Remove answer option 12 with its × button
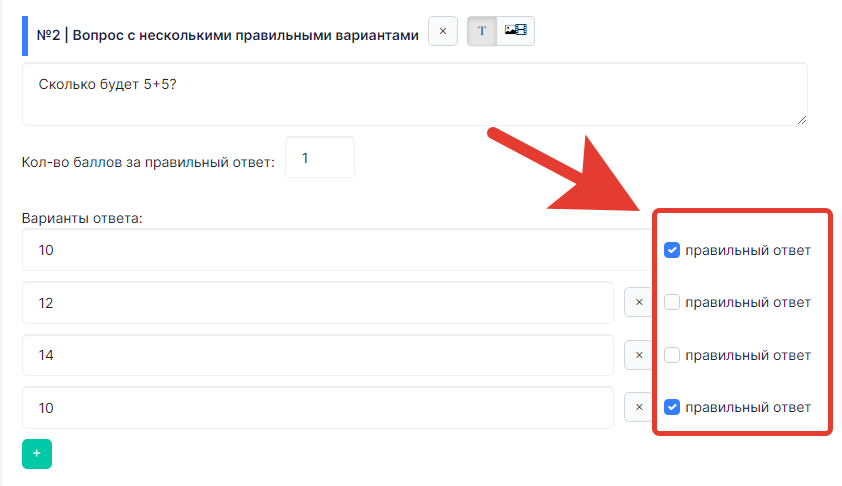 pos(638,302)
